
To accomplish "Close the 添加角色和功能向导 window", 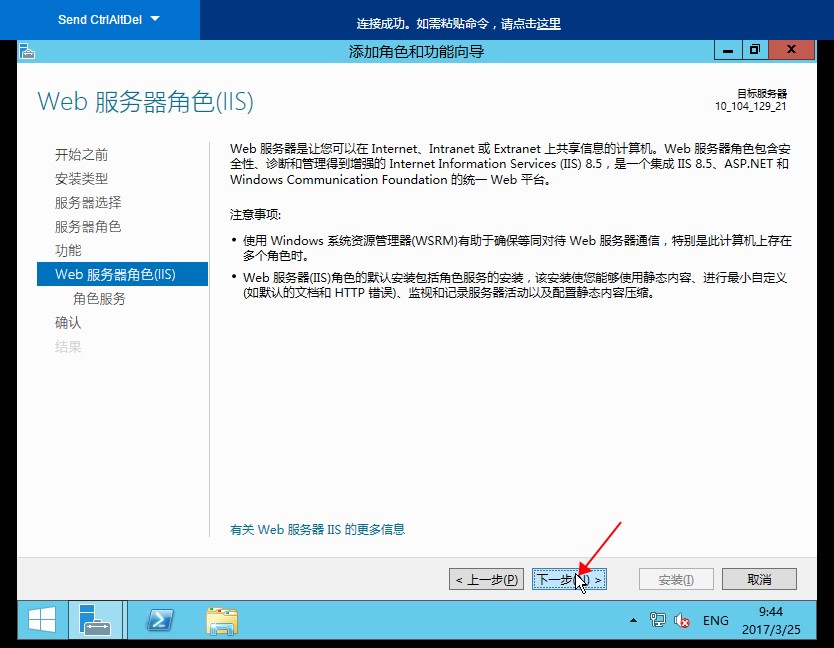I will (x=791, y=51).
